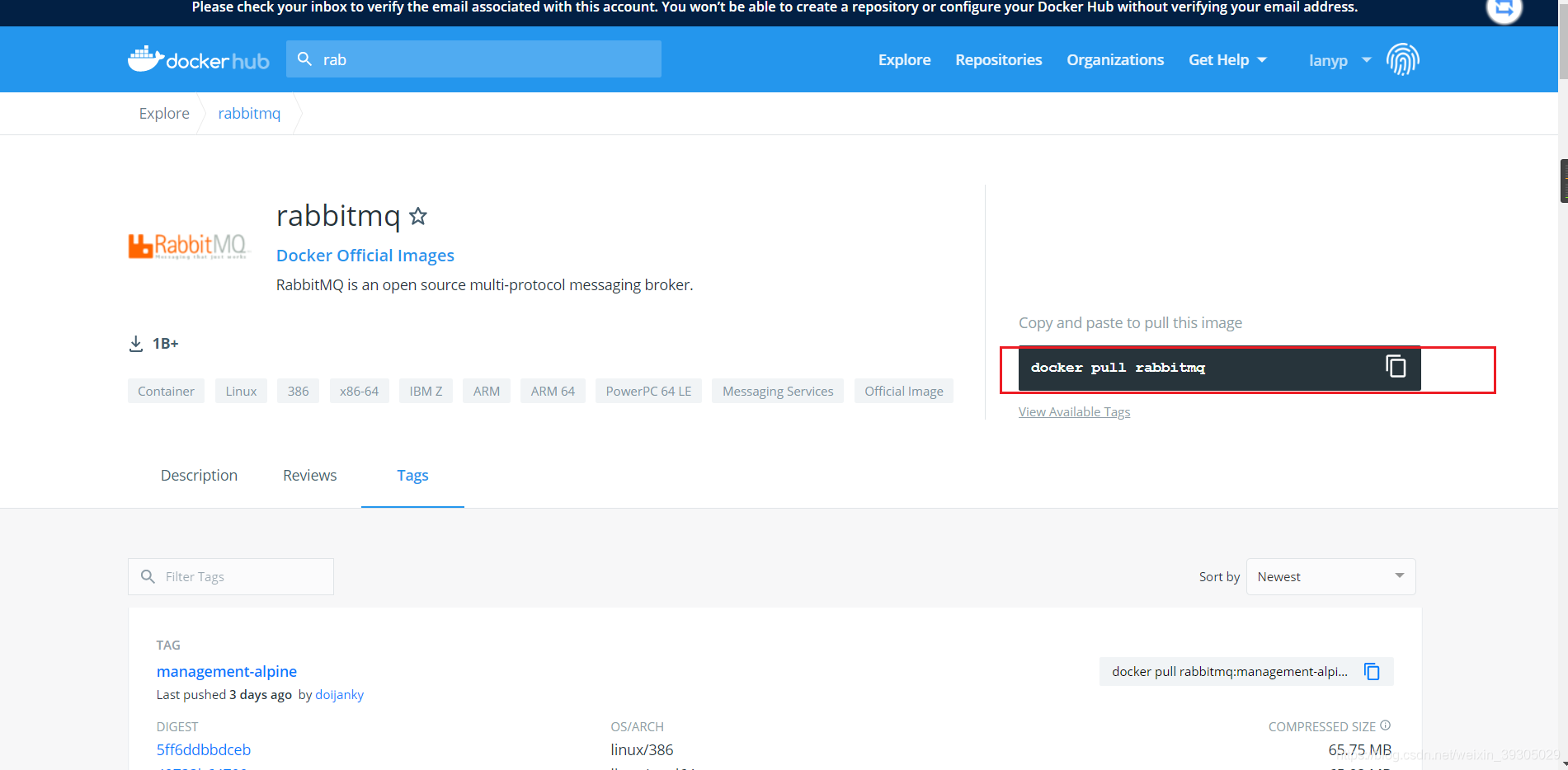Click the IBM Z architecture chip

point(426,391)
